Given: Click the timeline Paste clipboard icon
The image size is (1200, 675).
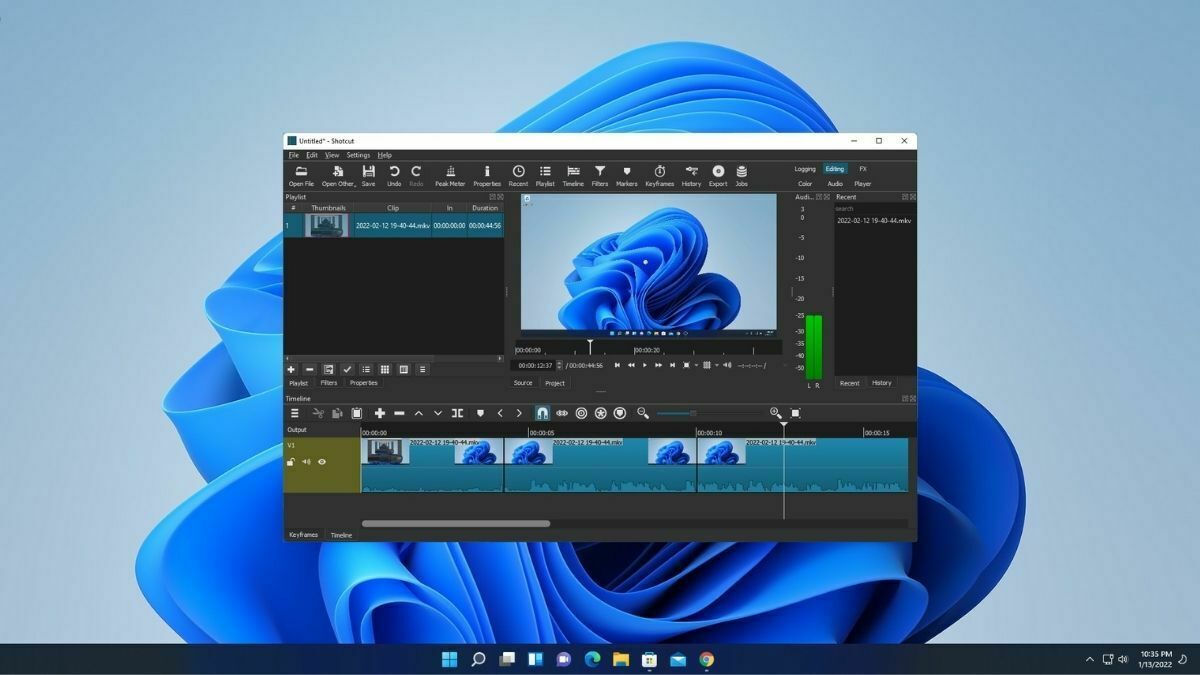Looking at the screenshot, I should click(x=356, y=413).
